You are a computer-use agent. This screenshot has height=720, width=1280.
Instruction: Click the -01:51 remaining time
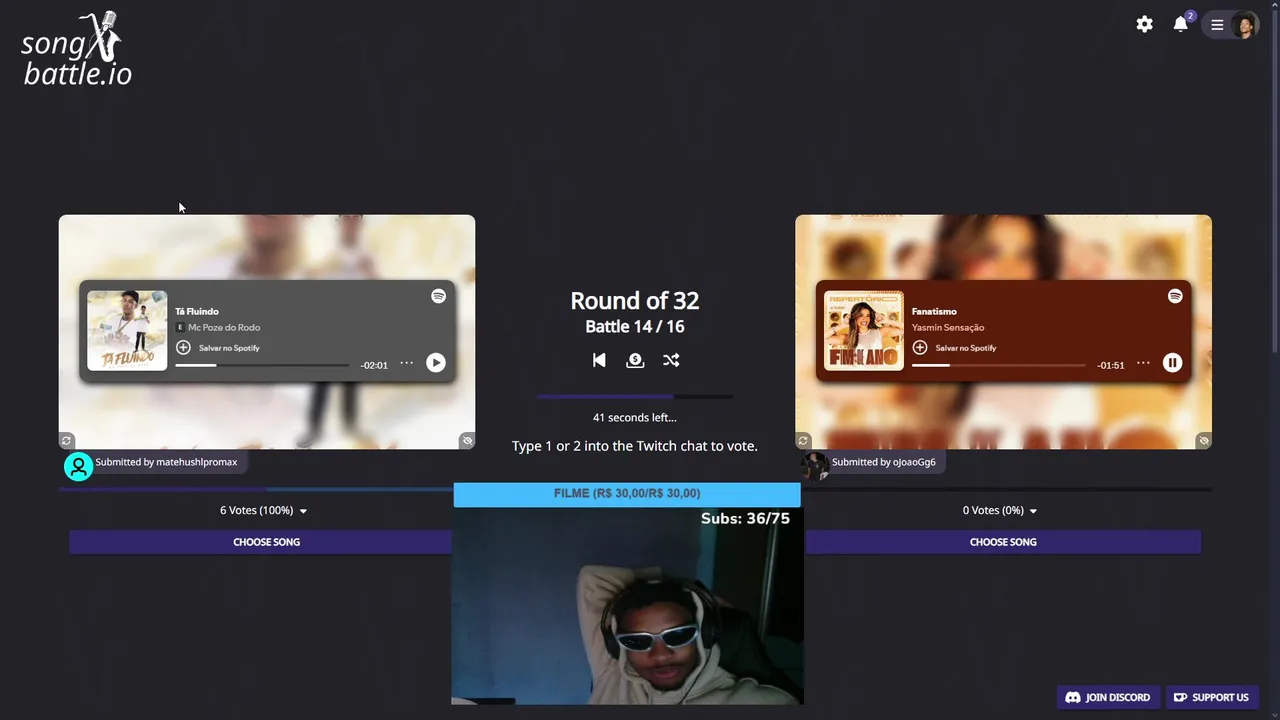(1111, 365)
